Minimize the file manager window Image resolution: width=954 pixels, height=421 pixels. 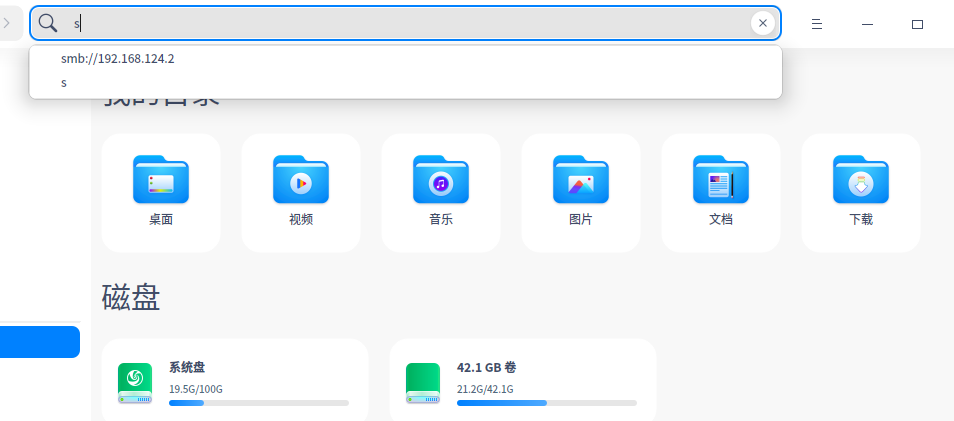pos(868,24)
